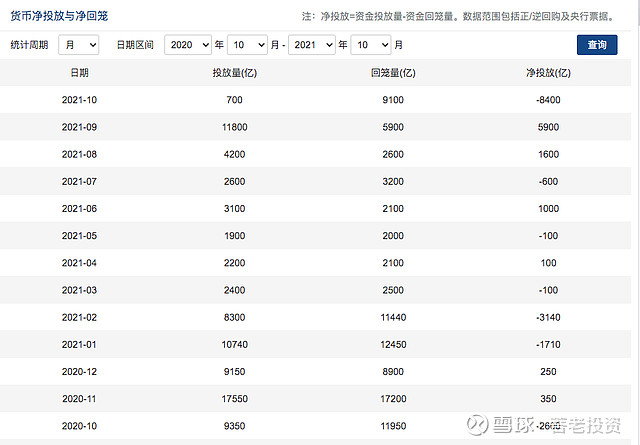Click the 1600 净投放 value

pos(548,154)
